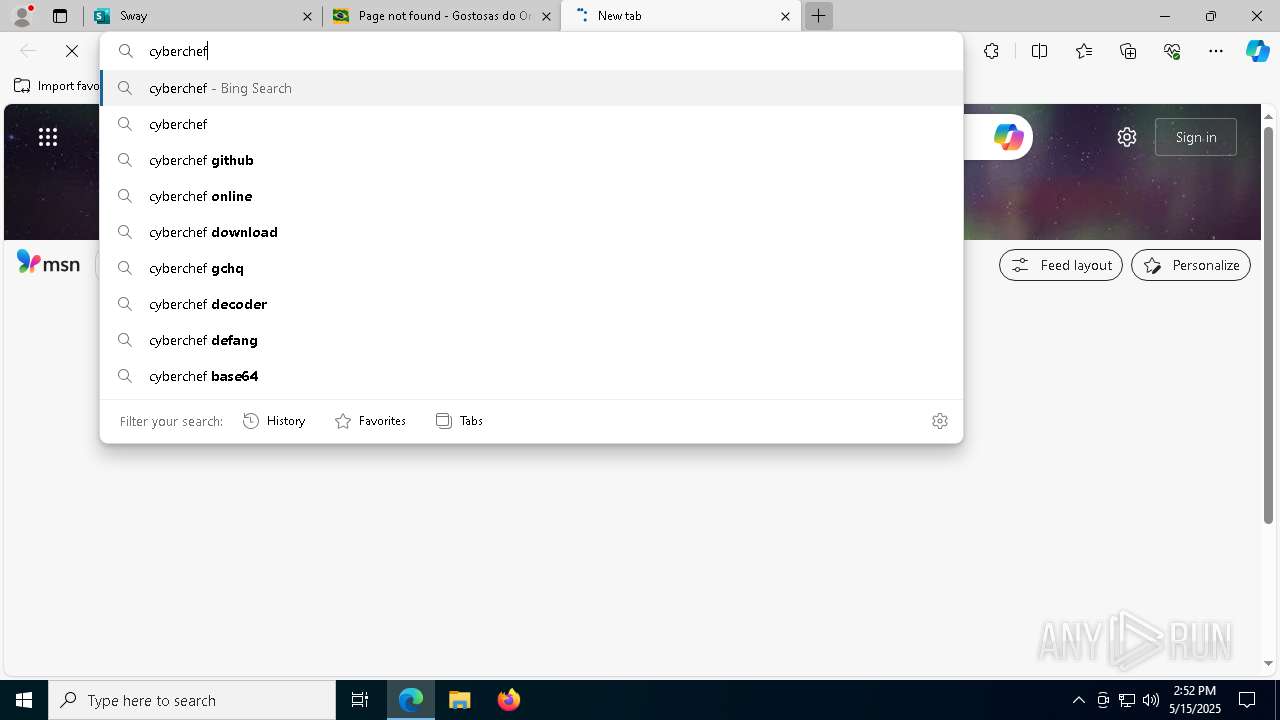Click the taskbar search box

point(192,700)
